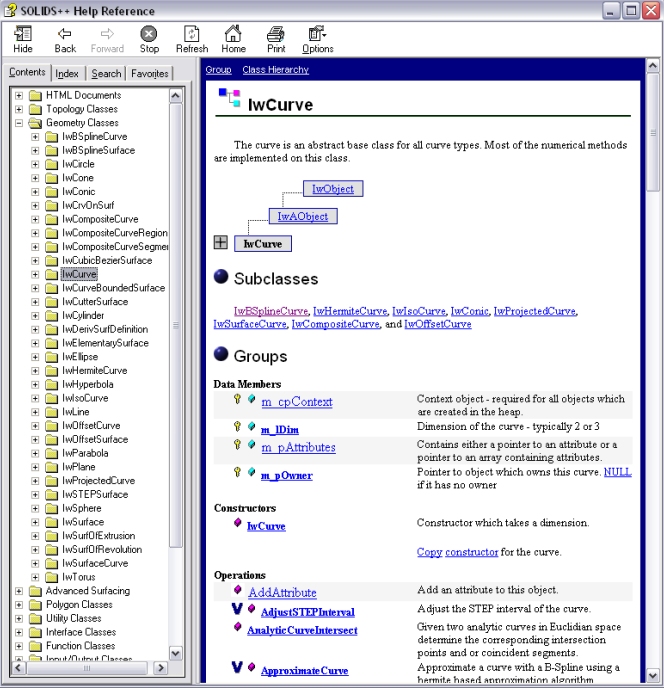Expand the HTML Documents node
The image size is (664, 688).
19,95
